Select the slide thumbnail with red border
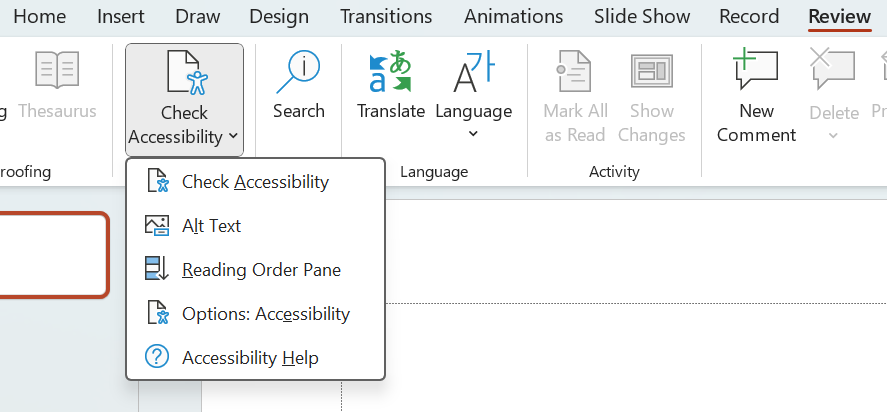 (50, 255)
